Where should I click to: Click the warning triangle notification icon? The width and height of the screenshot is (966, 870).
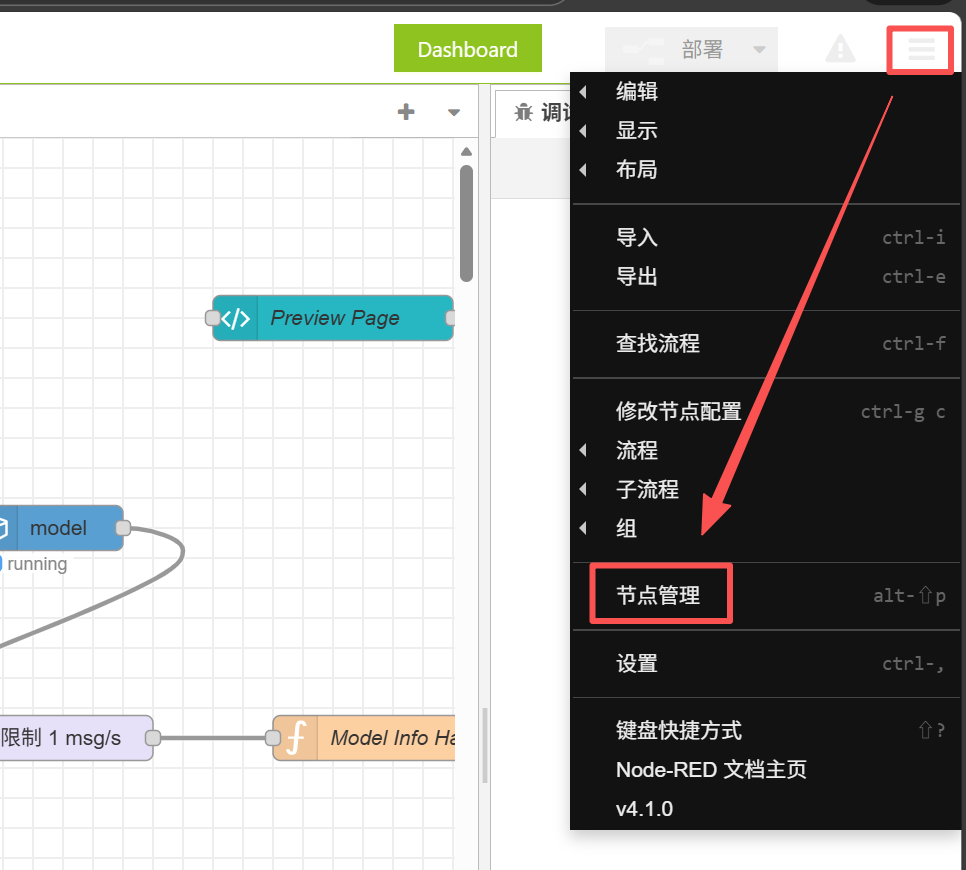tap(840, 49)
